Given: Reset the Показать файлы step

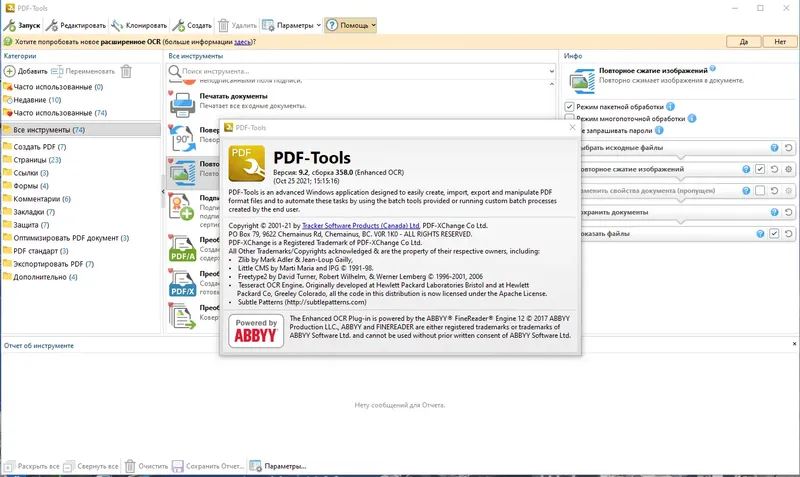Looking at the screenshot, I should coord(789,233).
